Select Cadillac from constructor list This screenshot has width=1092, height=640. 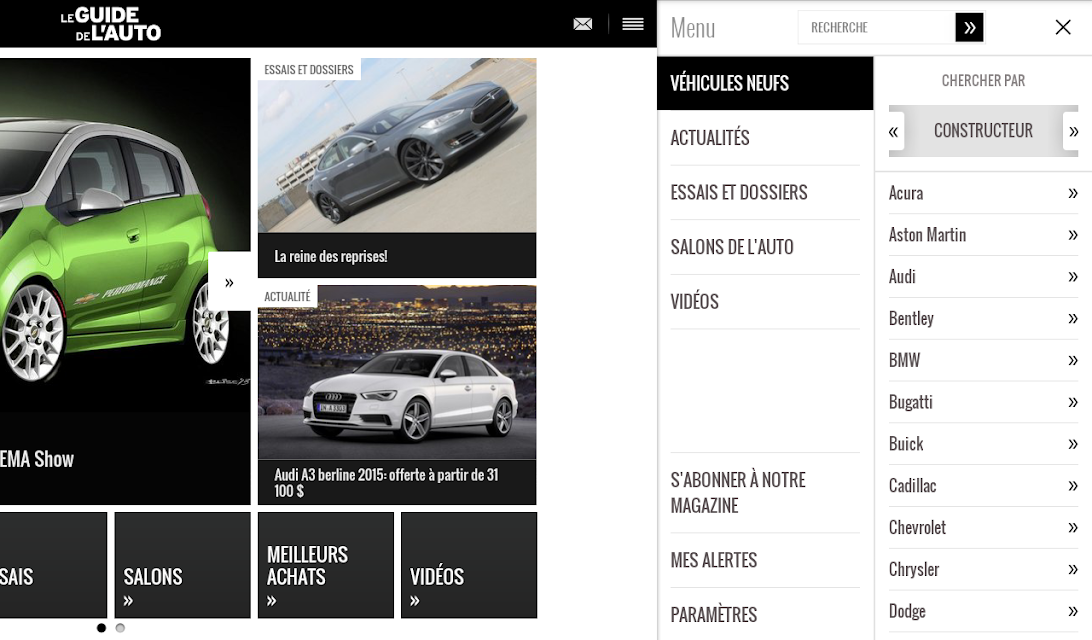[912, 485]
